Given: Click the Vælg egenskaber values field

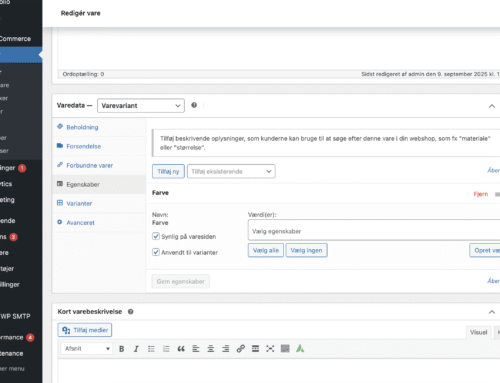Looking at the screenshot, I should [x=374, y=230].
